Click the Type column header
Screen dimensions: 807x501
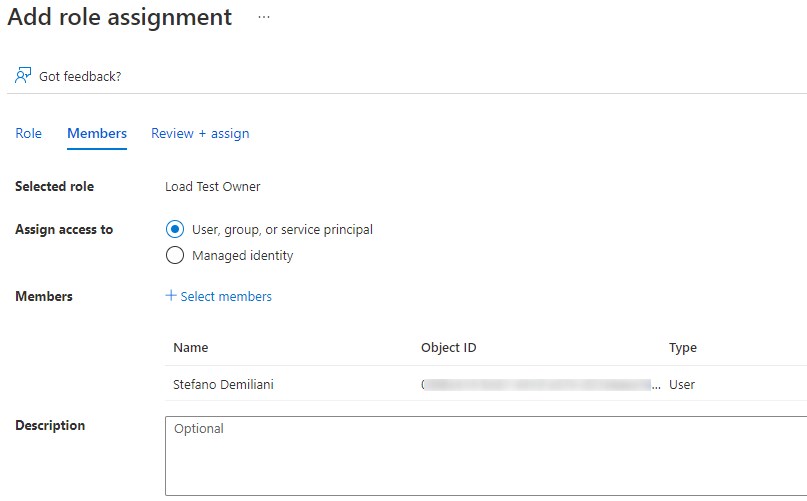click(x=683, y=348)
